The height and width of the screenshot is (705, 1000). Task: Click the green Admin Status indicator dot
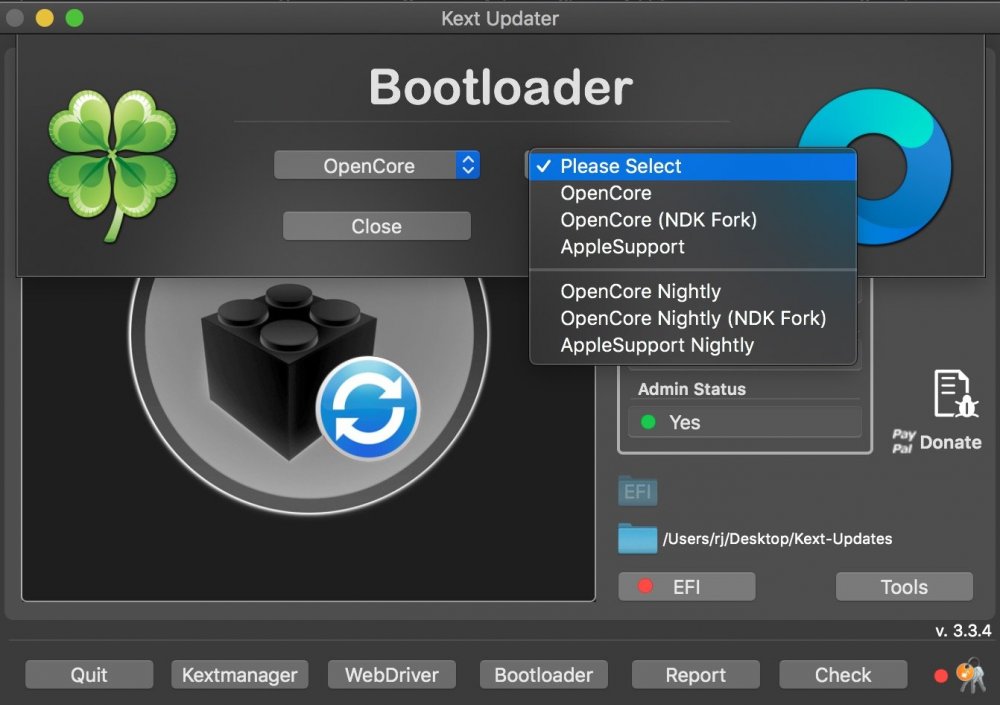648,422
